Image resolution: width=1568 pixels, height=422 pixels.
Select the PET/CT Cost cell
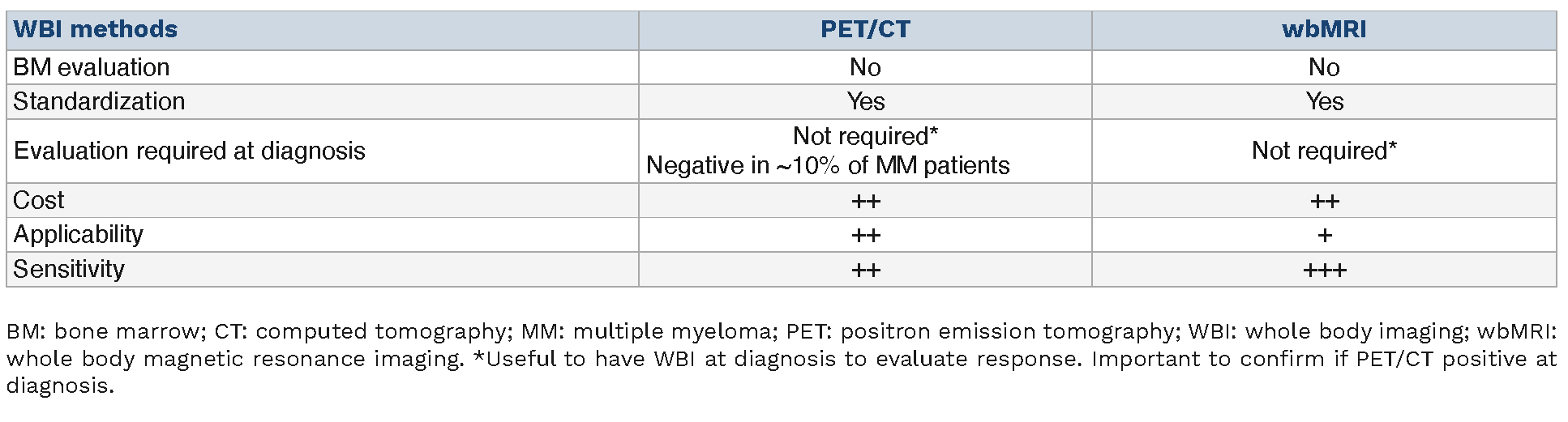pos(865,201)
